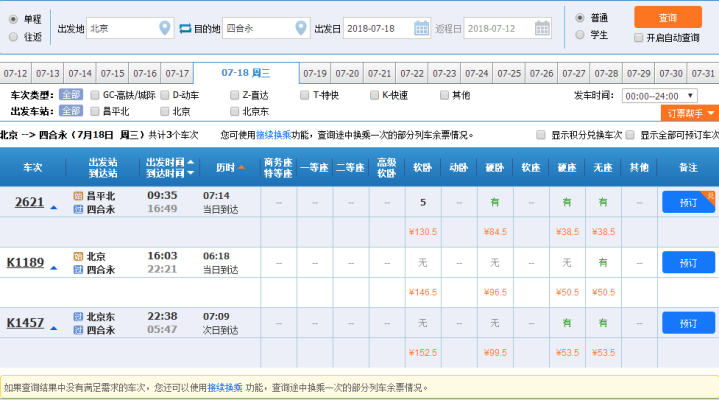The width and height of the screenshot is (719, 400).
Task: Click the 出发日 date input field
Action: click(x=377, y=28)
